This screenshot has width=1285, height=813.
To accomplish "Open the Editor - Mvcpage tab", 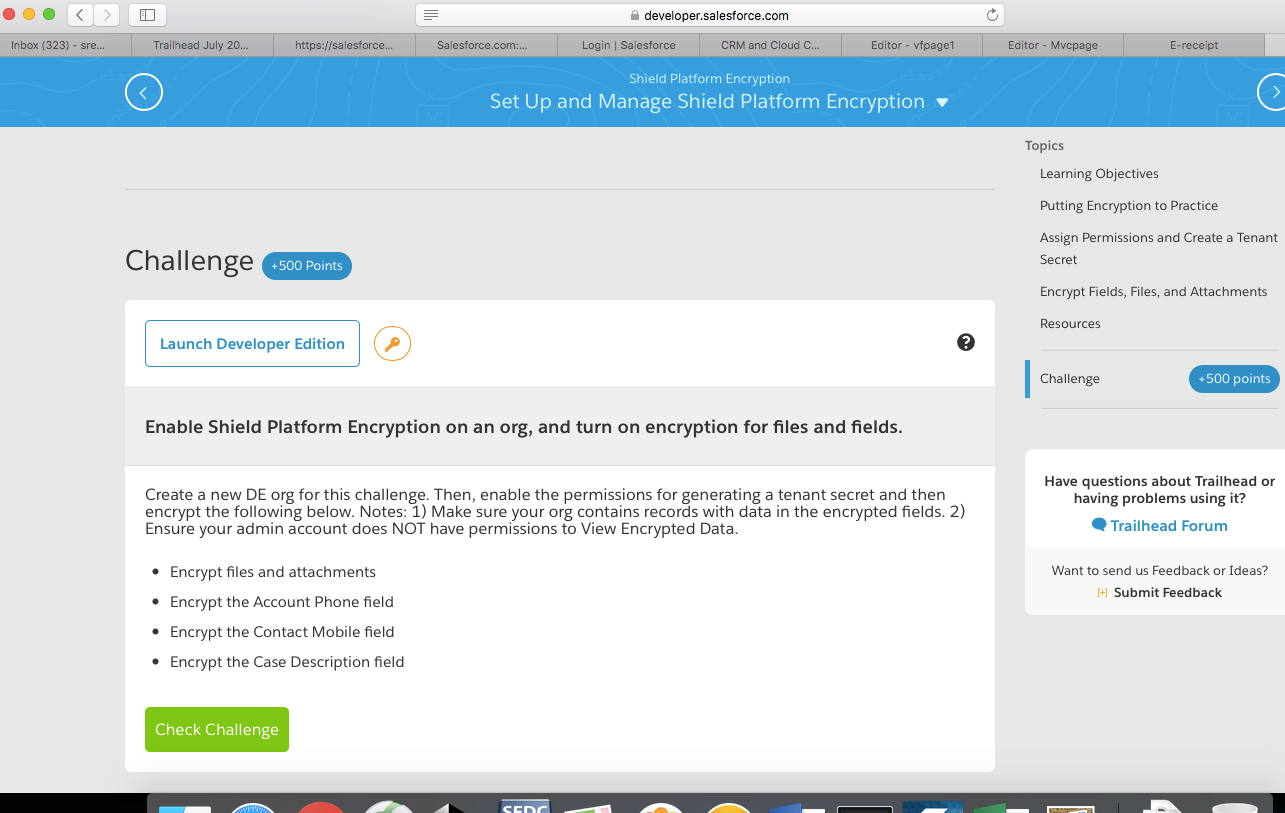I will click(1053, 45).
